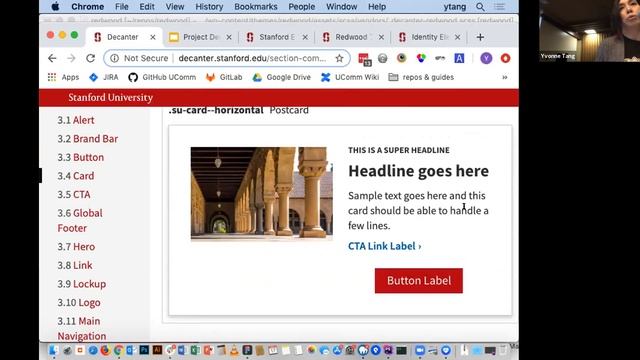Launch Firefox from the Dock

[x=105, y=350]
